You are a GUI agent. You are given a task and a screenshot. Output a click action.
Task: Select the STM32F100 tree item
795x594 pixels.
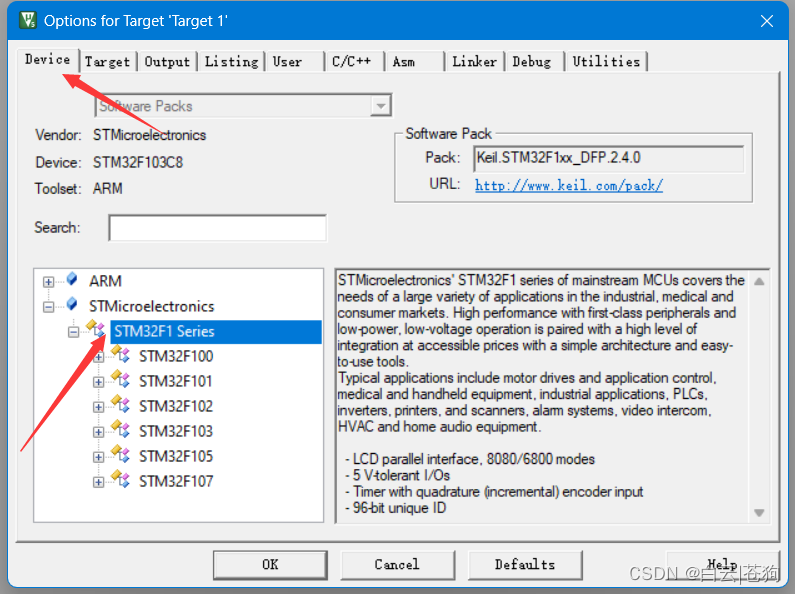coord(176,356)
